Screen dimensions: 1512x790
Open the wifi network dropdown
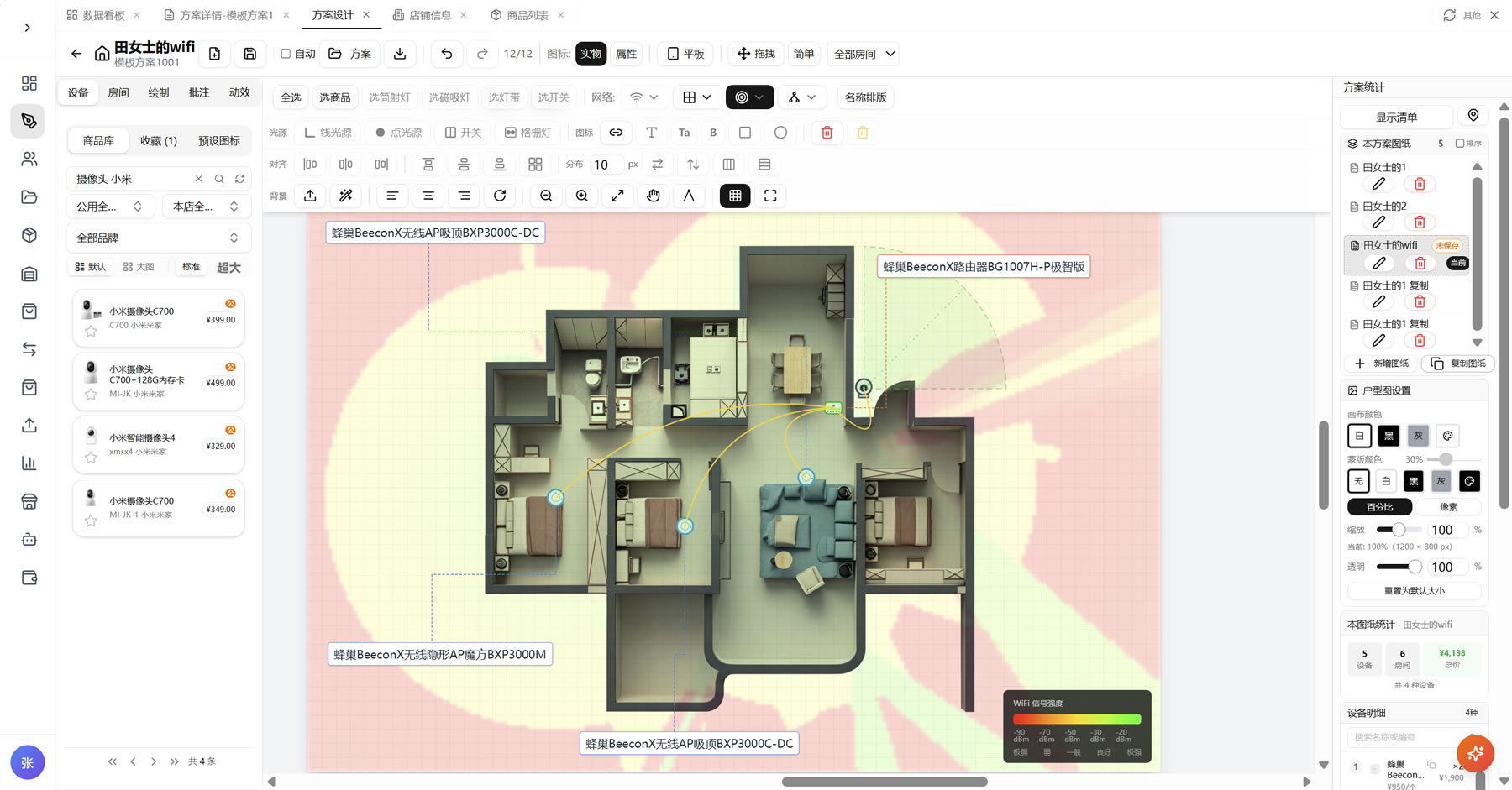click(x=644, y=97)
